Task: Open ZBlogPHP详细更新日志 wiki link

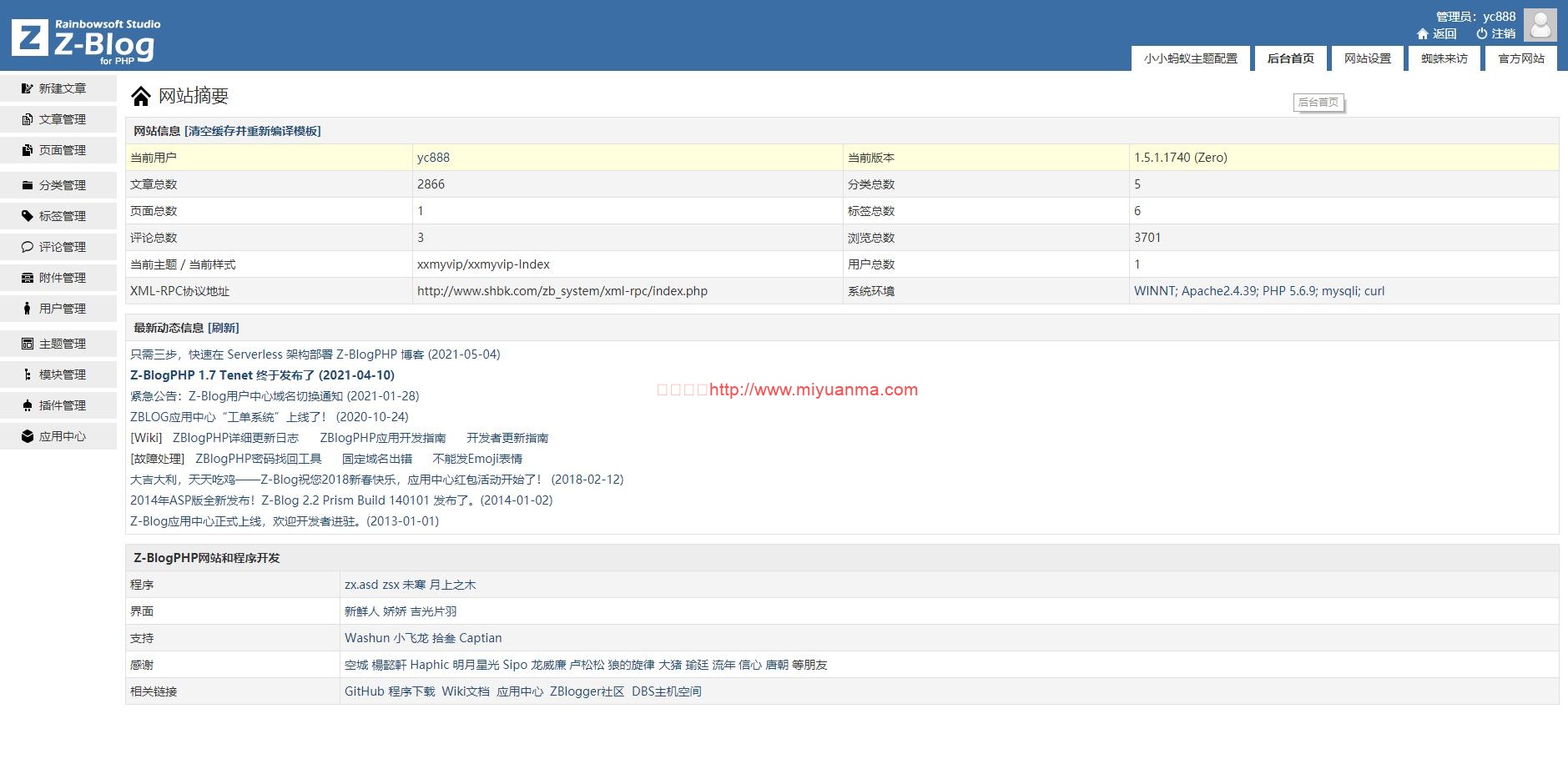Action: [235, 438]
